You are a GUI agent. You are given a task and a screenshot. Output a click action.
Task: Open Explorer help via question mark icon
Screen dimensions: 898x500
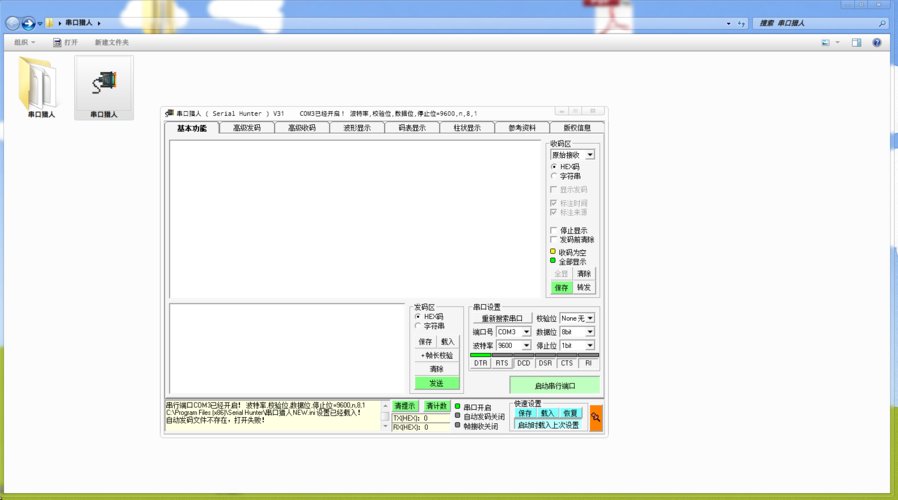pos(877,42)
